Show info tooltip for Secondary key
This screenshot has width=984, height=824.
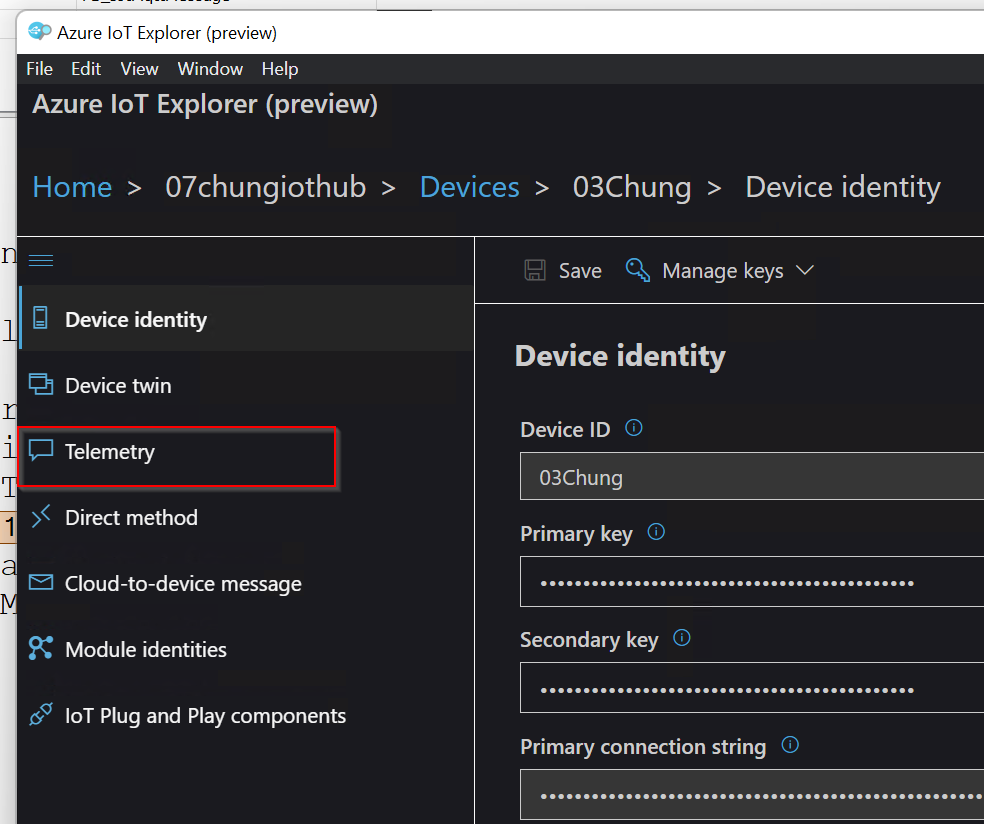682,638
